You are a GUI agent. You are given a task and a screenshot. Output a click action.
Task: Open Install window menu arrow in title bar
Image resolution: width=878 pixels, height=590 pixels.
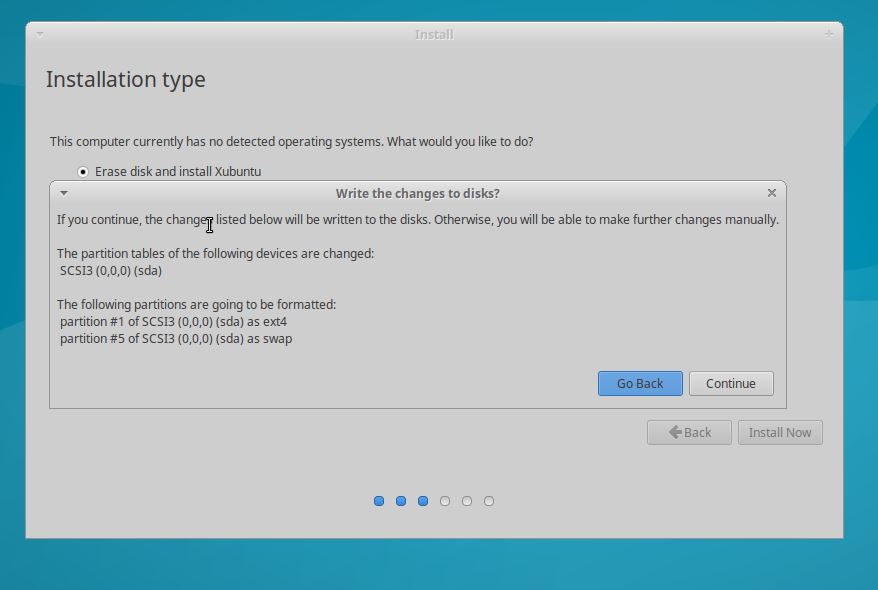point(40,35)
